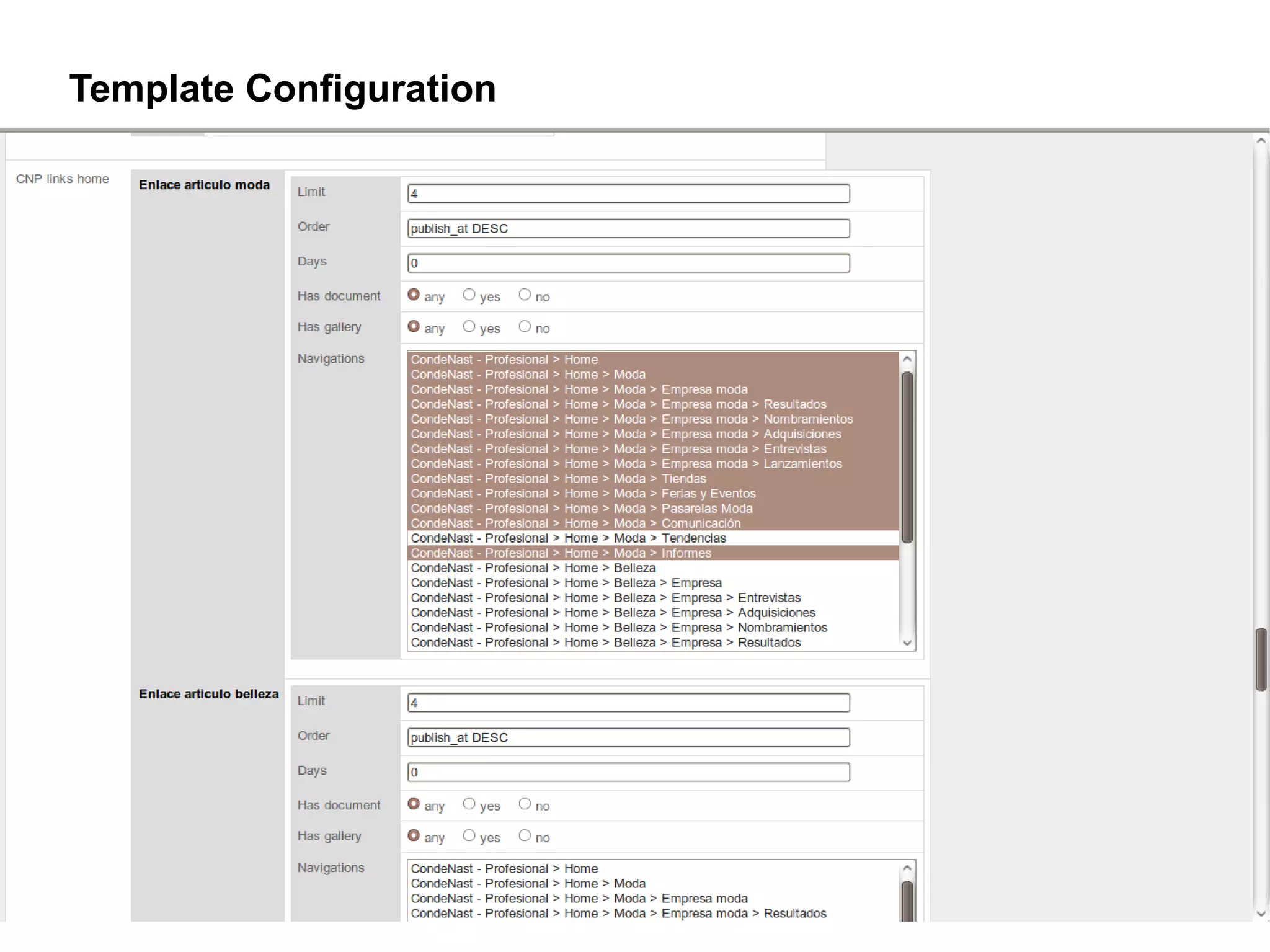Click up arrow of moda Navigations list scrollbar

[x=907, y=359]
